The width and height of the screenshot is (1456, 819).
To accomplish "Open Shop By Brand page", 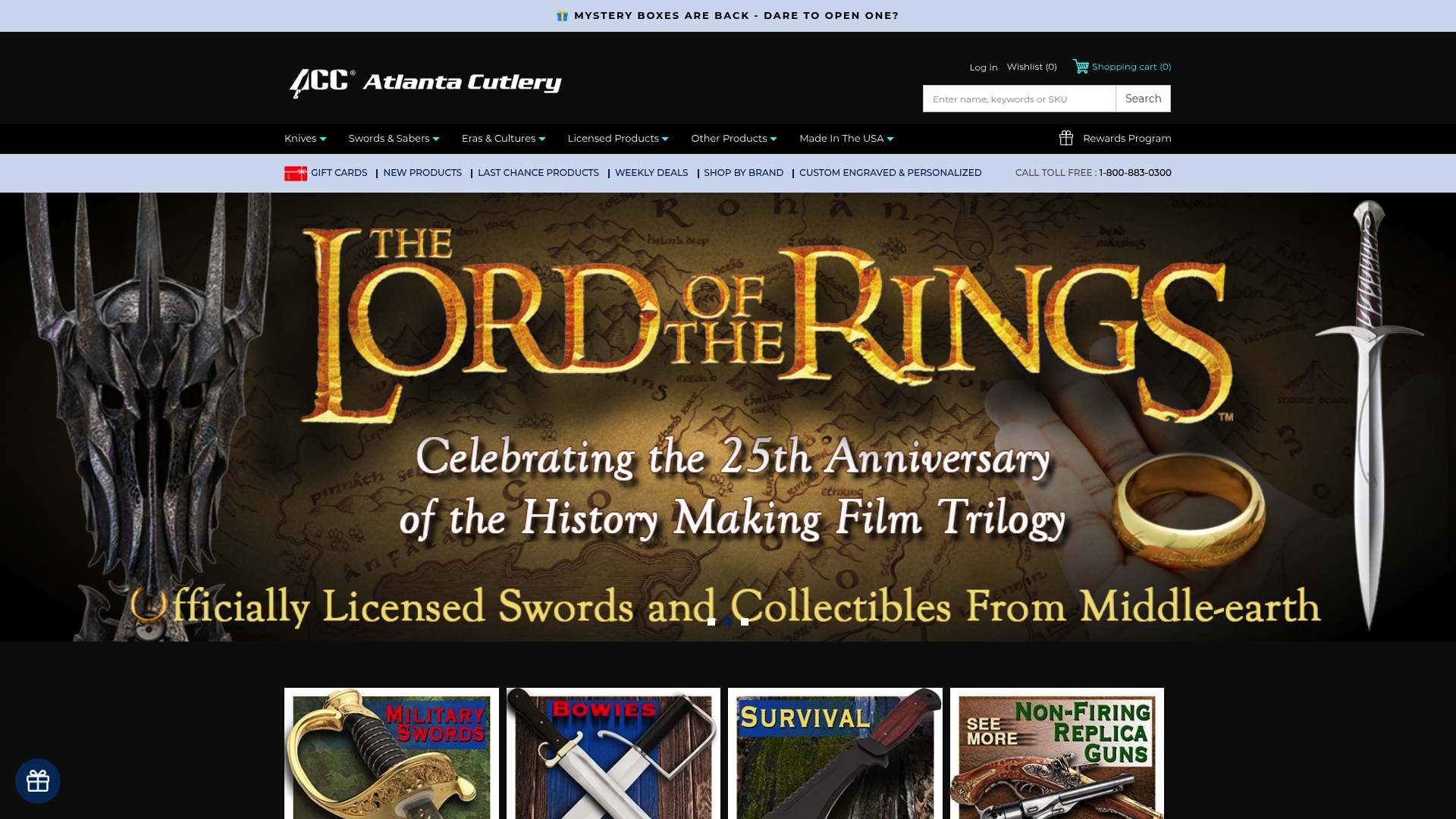I will pos(744,173).
